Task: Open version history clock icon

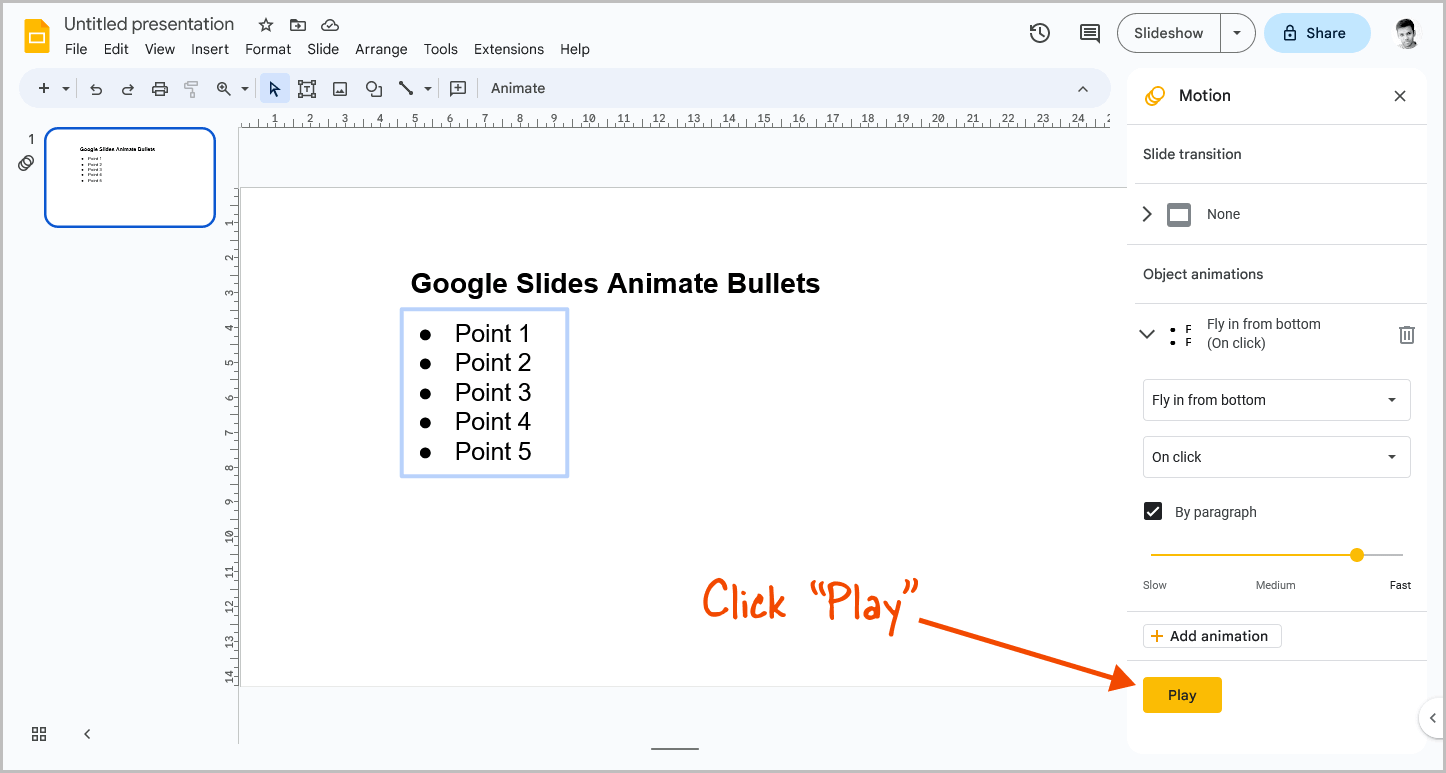Action: pos(1039,33)
